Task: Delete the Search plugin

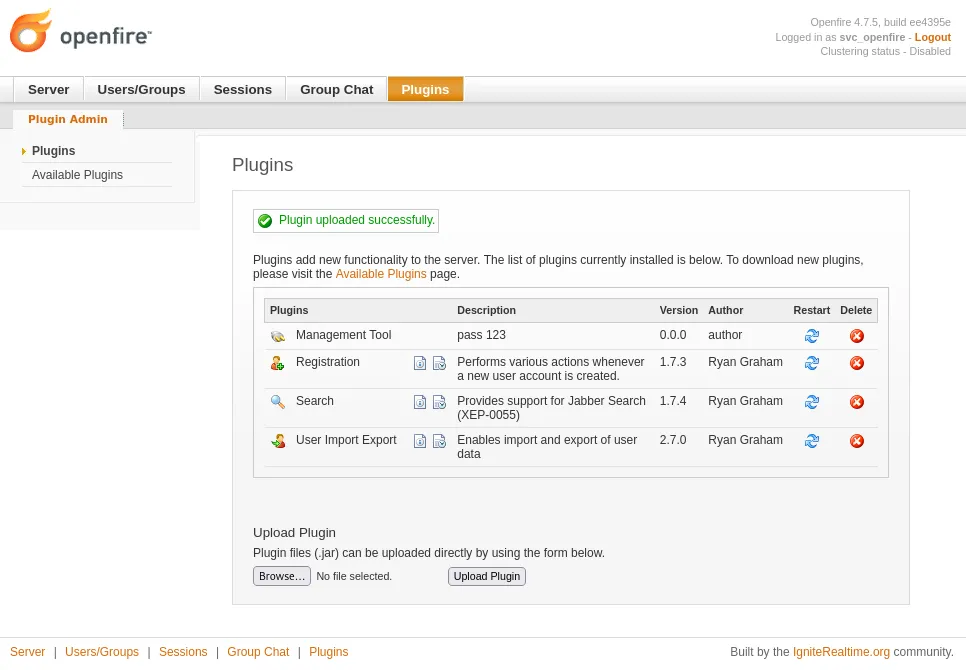Action: pos(856,402)
